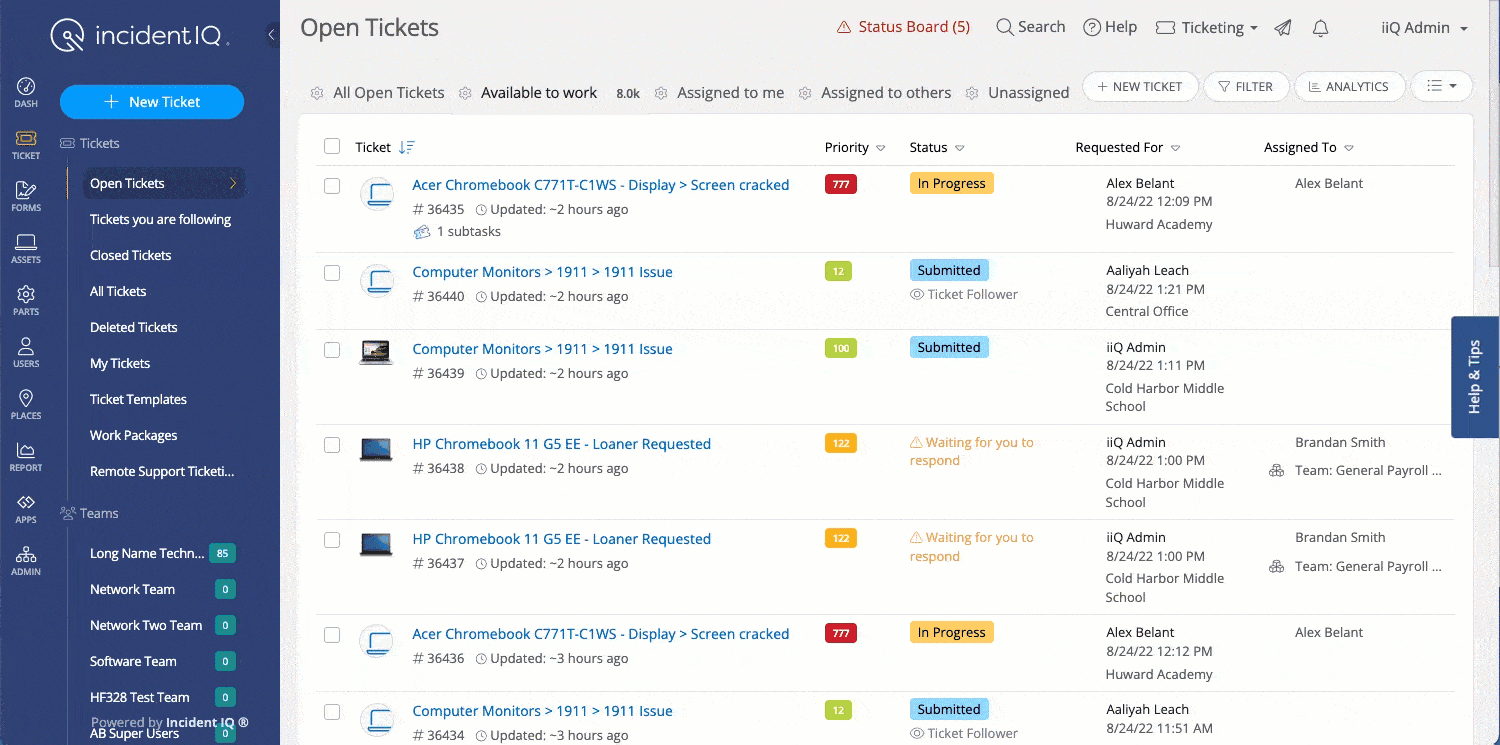
Task: Switch to Unassigned view
Action: click(x=1029, y=93)
